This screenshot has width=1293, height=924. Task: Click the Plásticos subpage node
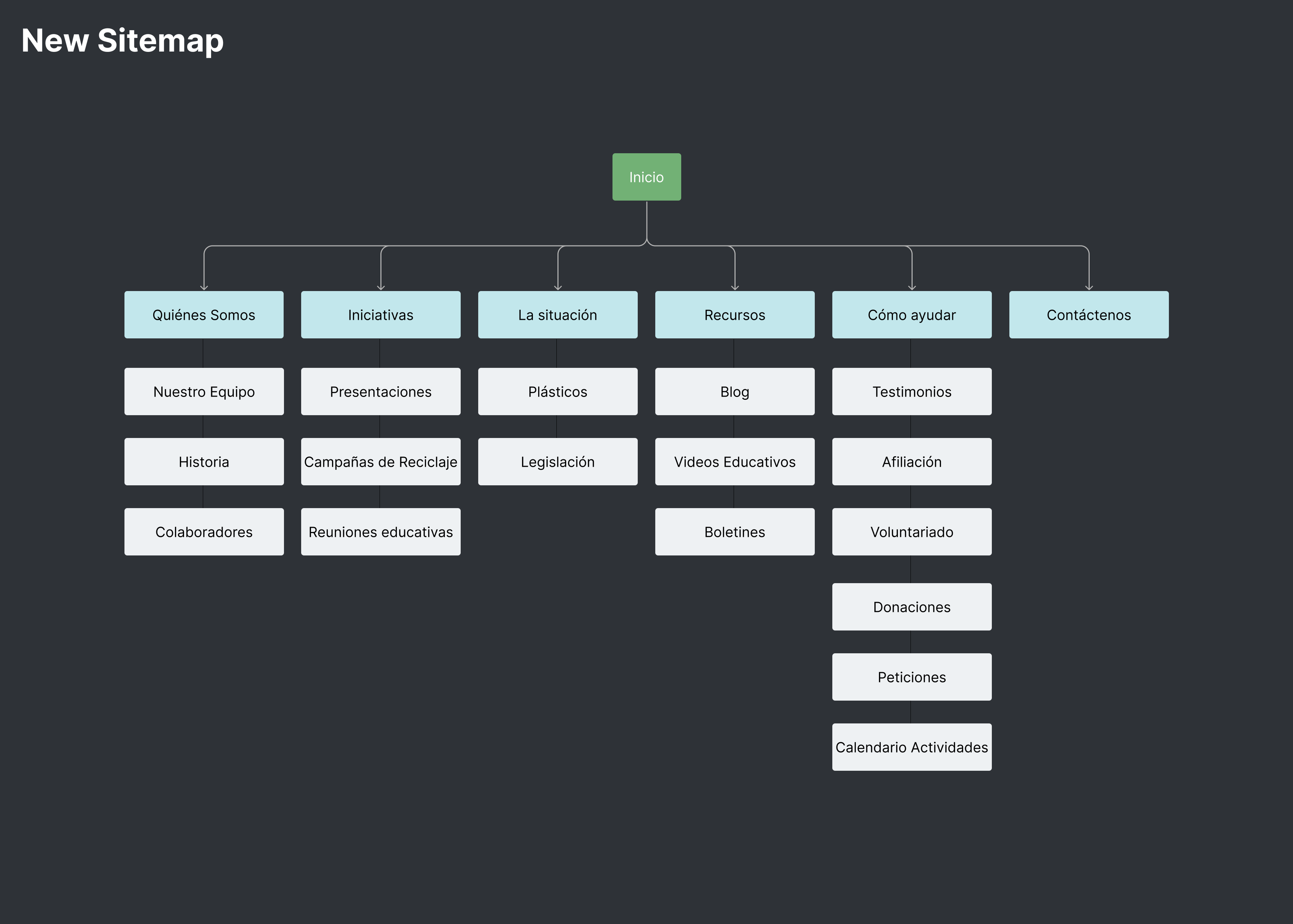[557, 391]
